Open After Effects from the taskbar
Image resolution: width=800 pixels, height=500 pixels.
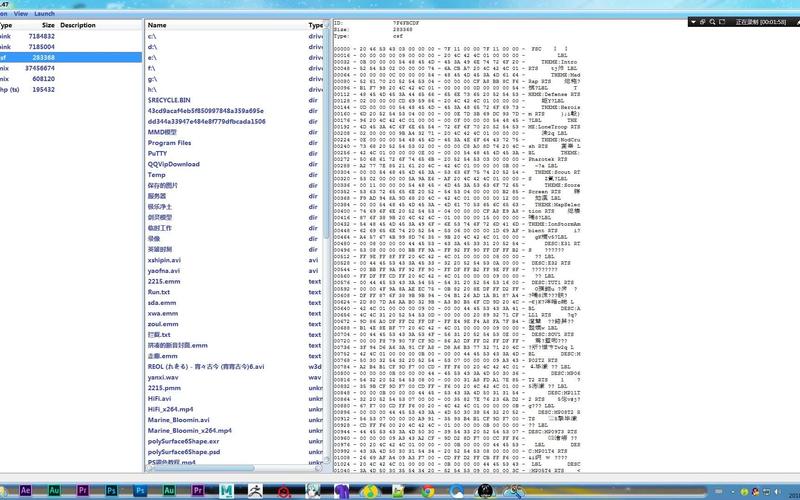(x=25, y=491)
